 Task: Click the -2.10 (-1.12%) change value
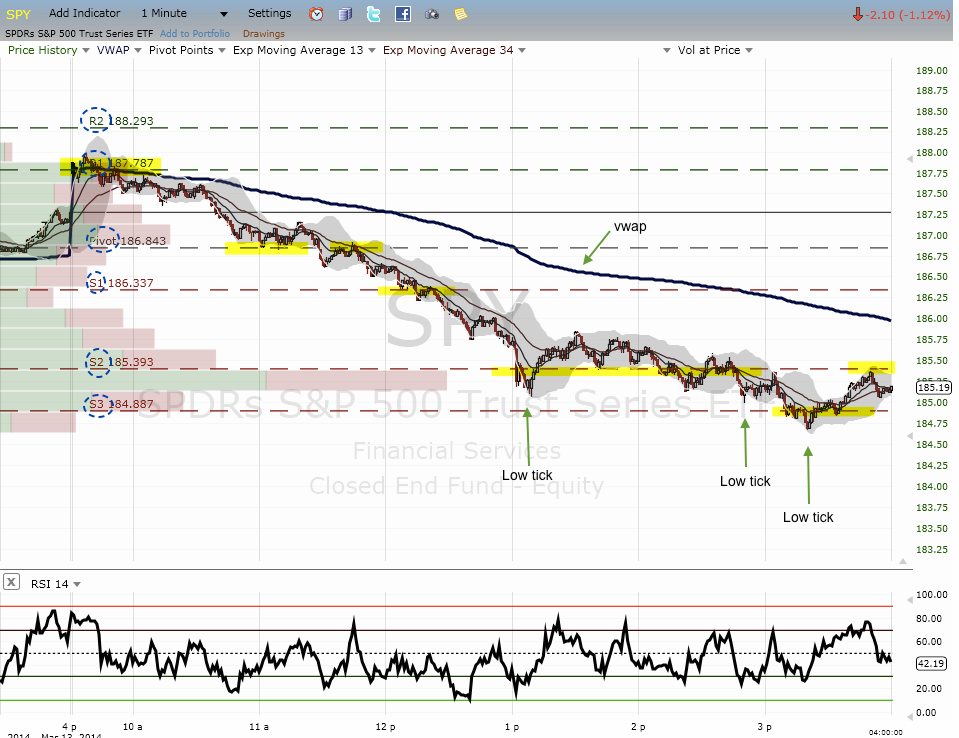click(x=907, y=15)
